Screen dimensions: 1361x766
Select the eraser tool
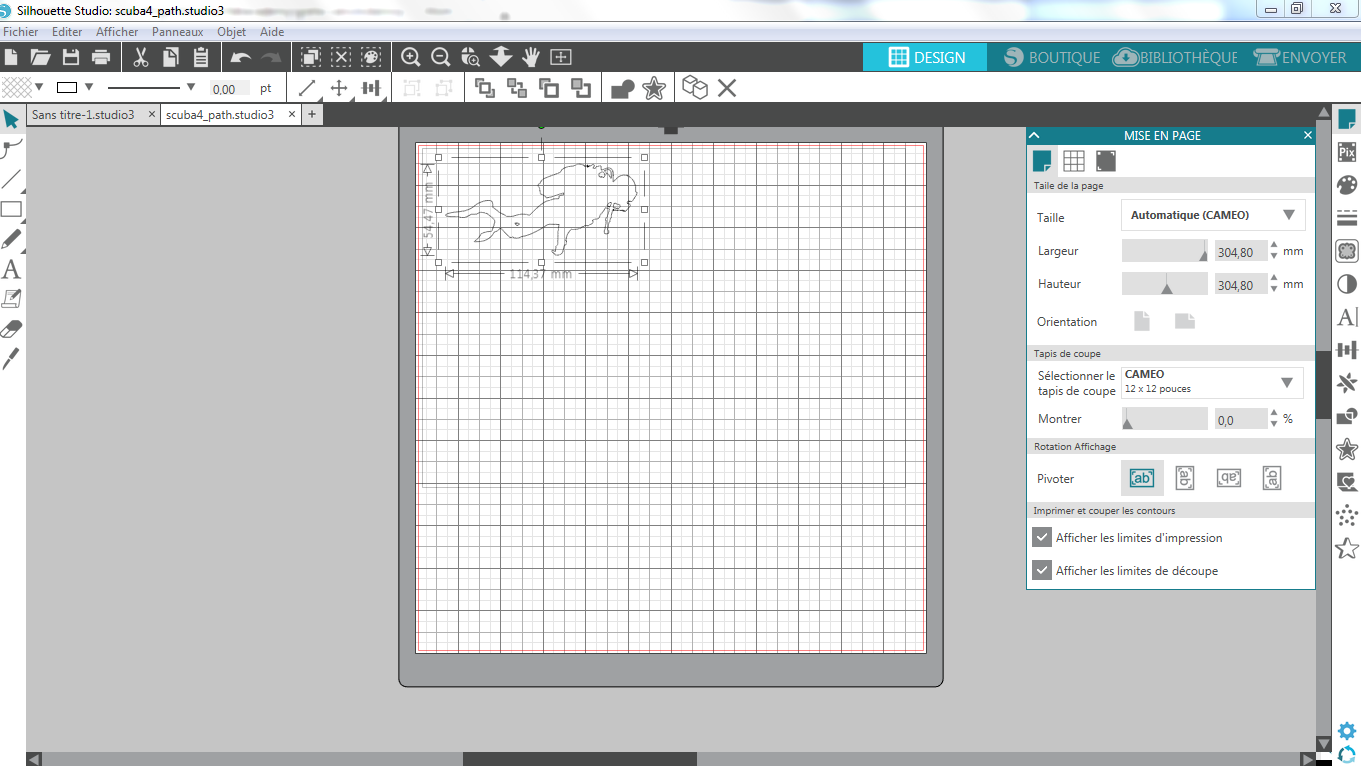click(x=11, y=329)
